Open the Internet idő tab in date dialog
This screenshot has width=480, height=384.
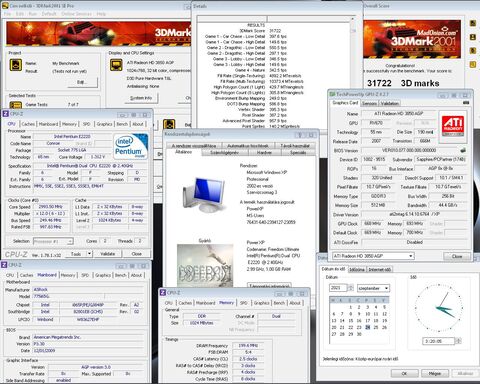tap(380, 269)
